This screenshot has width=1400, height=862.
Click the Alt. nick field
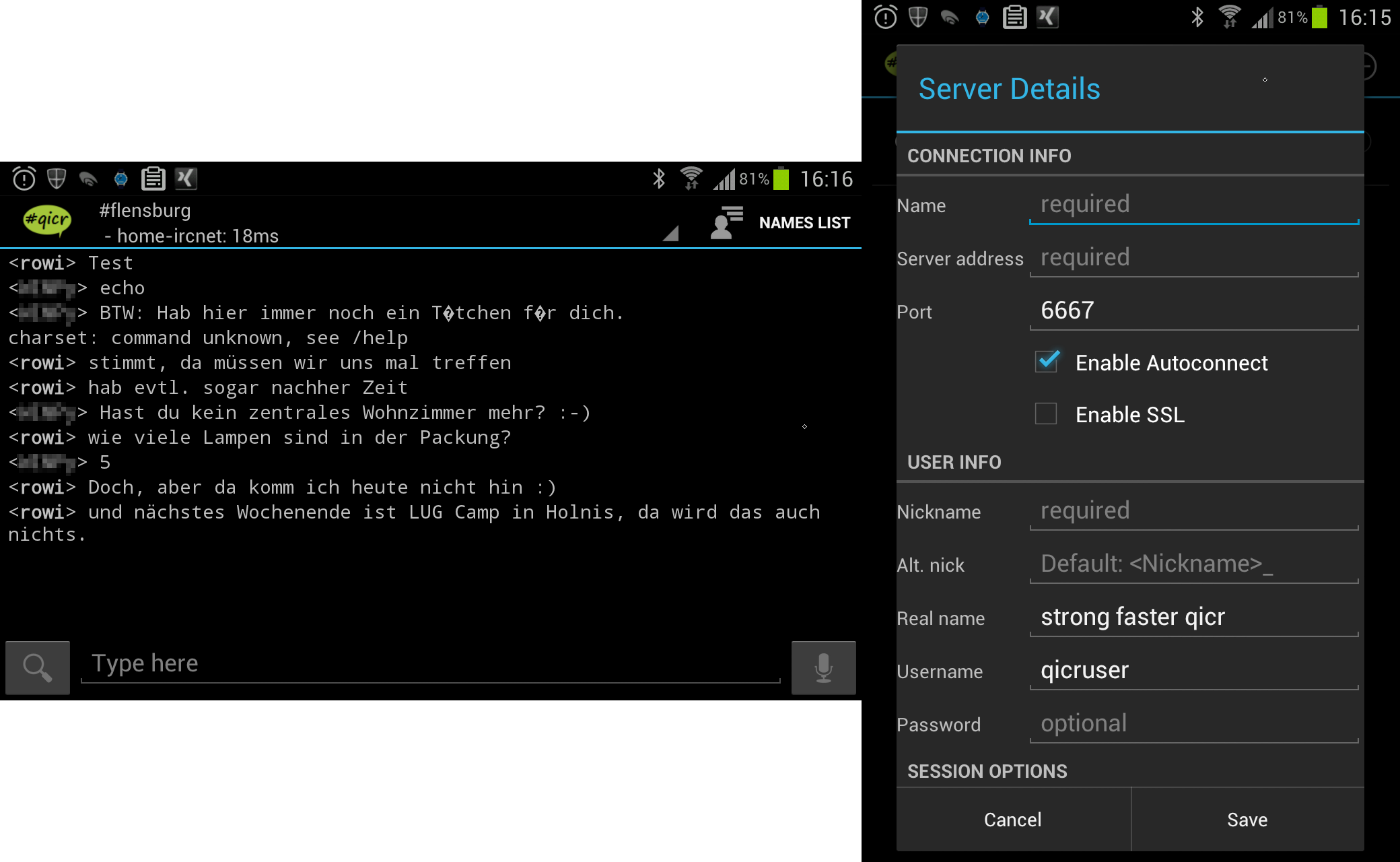point(1194,564)
